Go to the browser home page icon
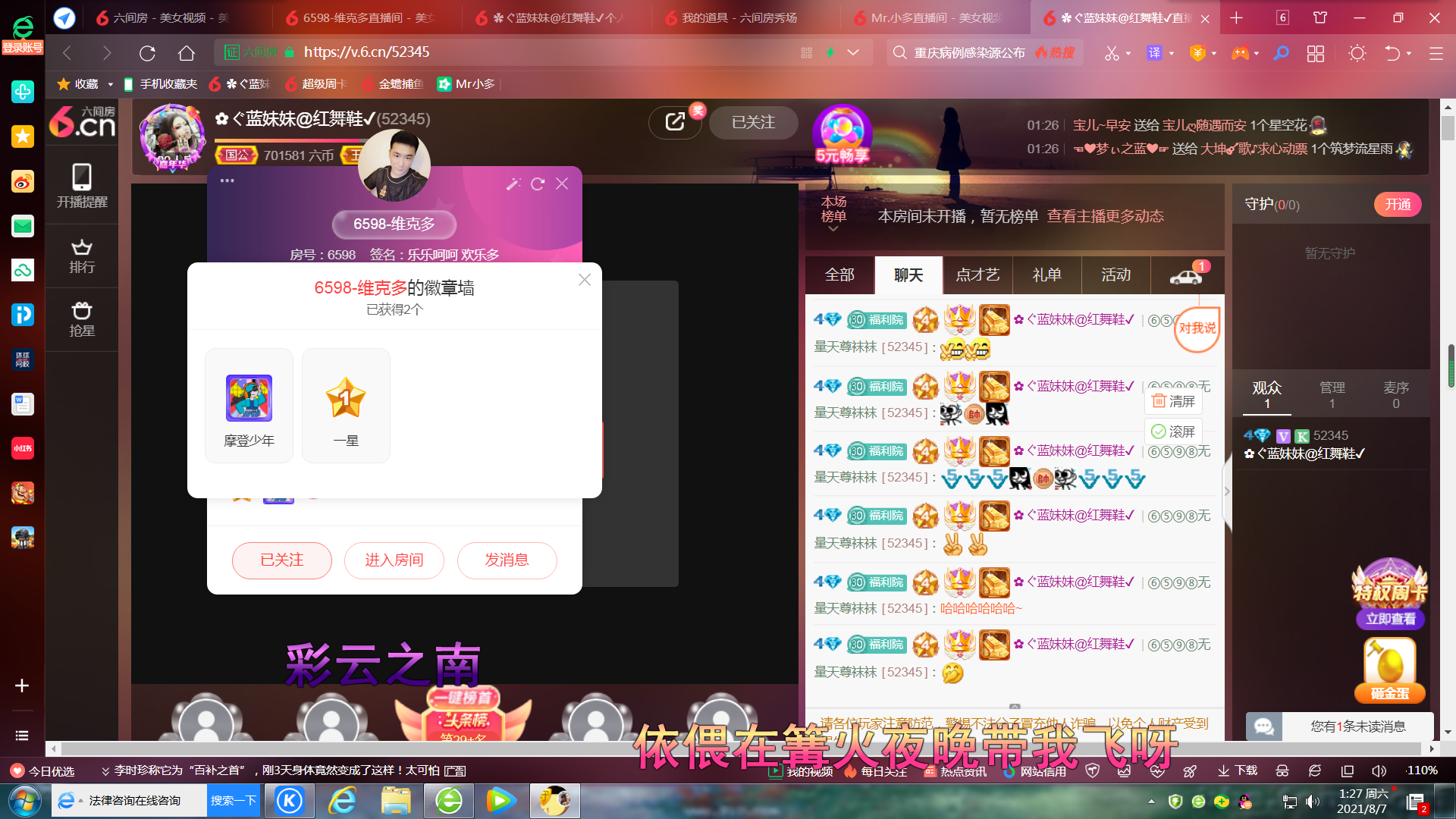This screenshot has width=1456, height=819. pyautogui.click(x=187, y=53)
